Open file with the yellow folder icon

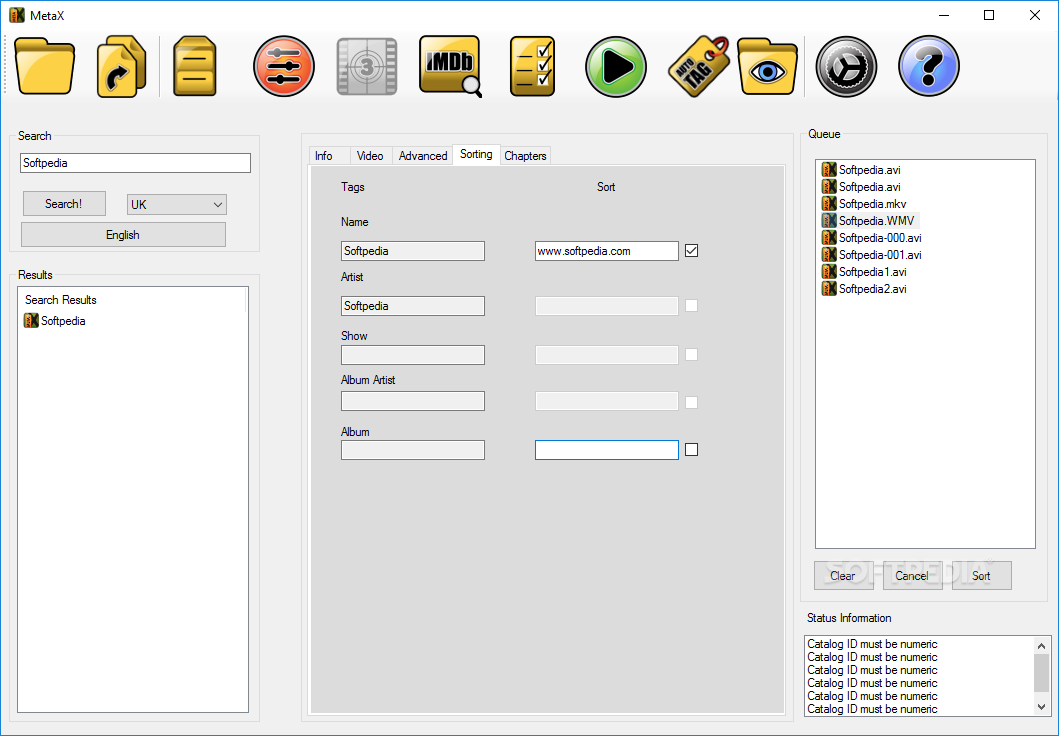pyautogui.click(x=45, y=66)
